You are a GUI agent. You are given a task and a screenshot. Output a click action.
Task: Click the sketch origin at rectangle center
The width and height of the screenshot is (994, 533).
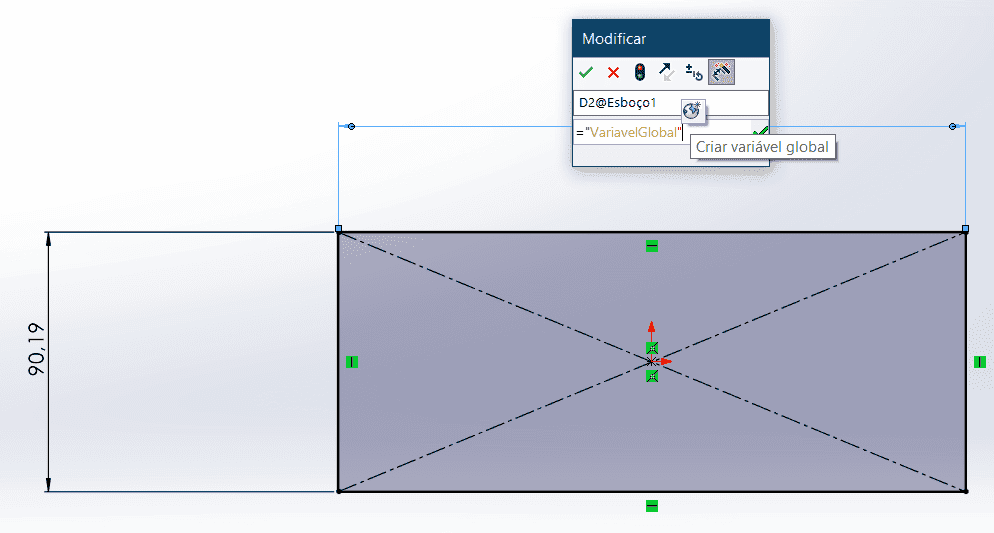tap(652, 362)
